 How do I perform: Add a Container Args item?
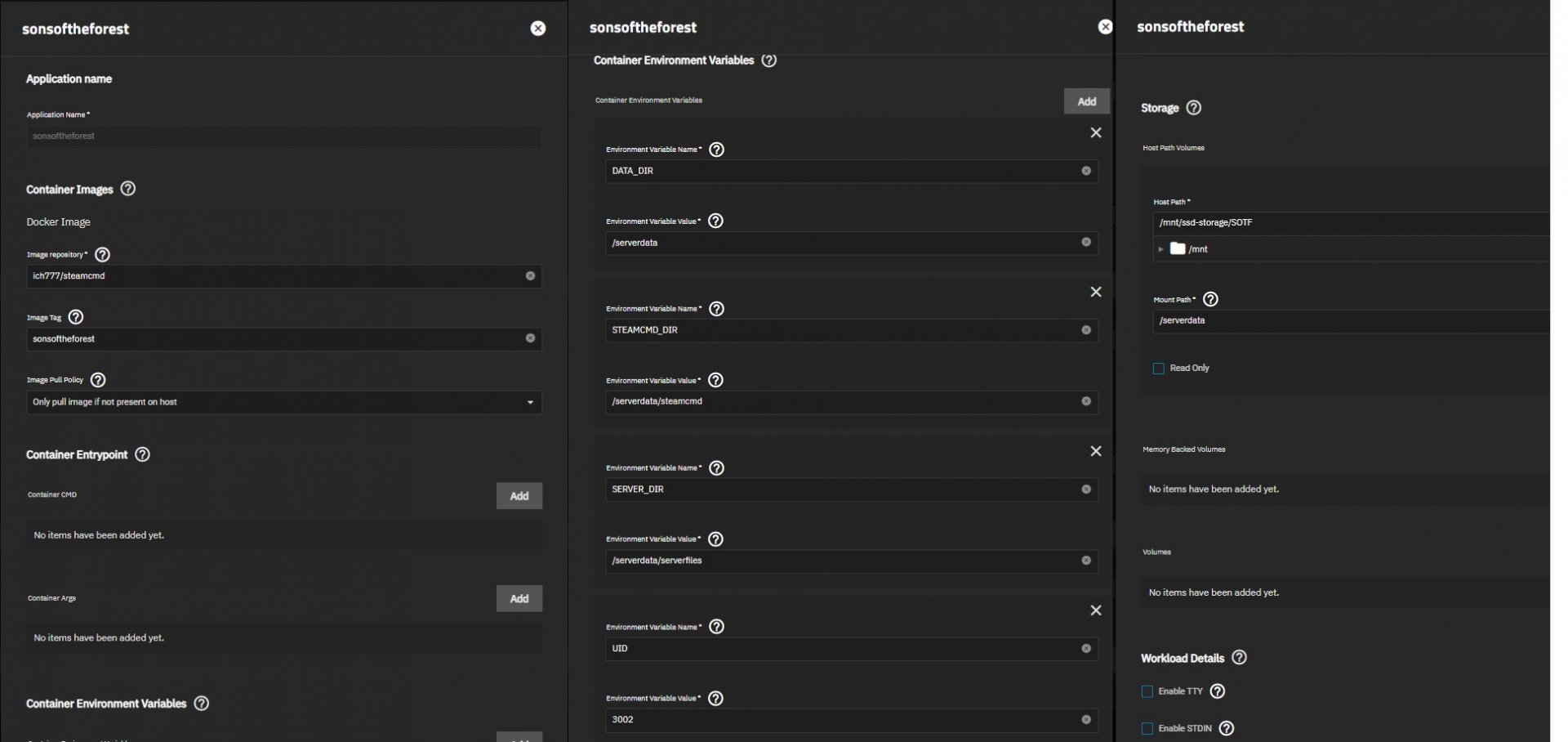tap(519, 599)
